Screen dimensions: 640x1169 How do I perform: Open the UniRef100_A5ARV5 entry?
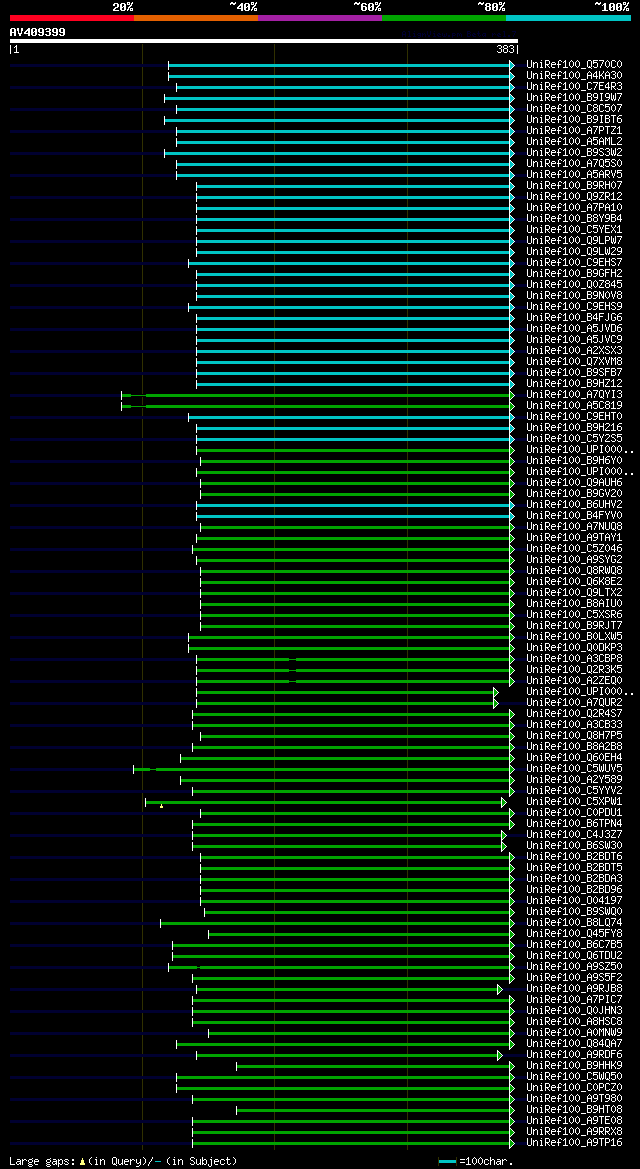[x=574, y=174]
